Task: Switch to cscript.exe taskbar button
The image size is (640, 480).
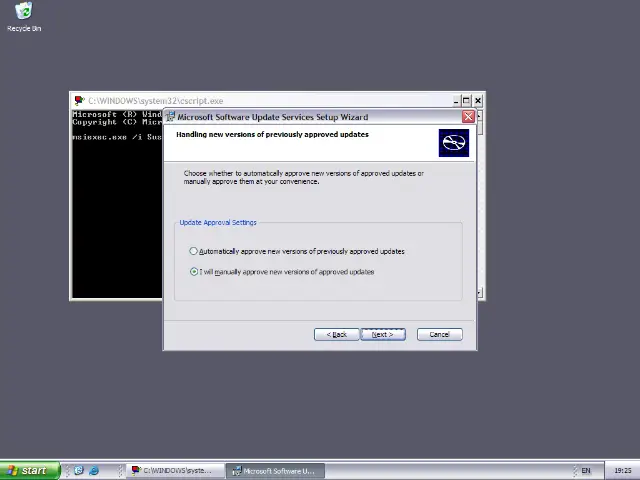Action: point(175,471)
